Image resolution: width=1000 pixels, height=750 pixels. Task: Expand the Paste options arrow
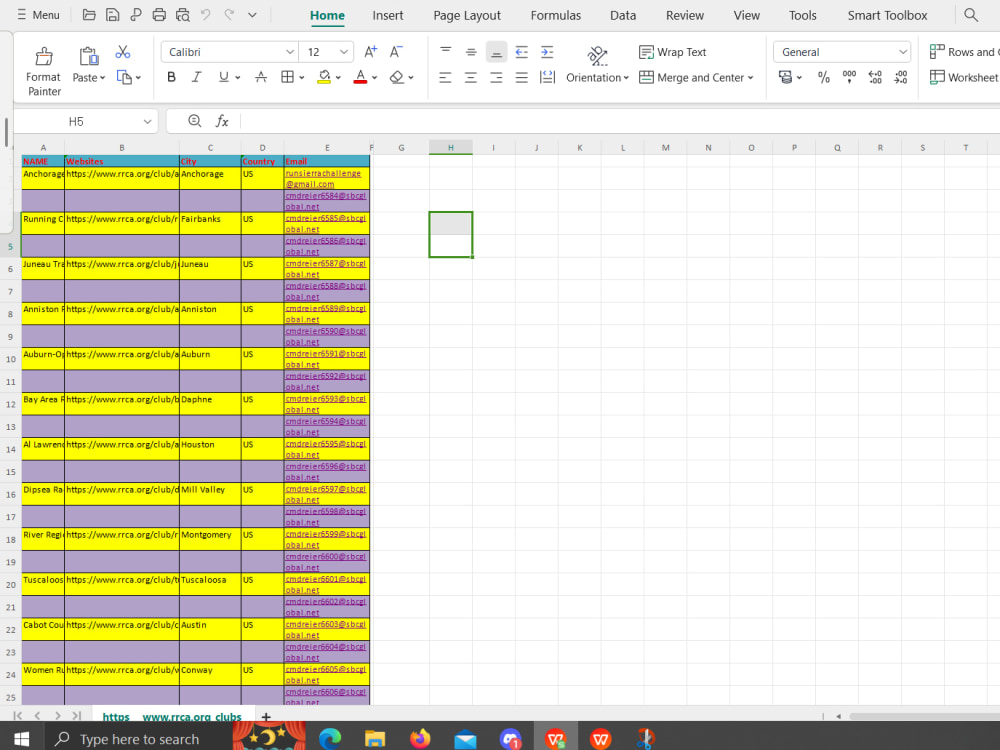point(103,78)
